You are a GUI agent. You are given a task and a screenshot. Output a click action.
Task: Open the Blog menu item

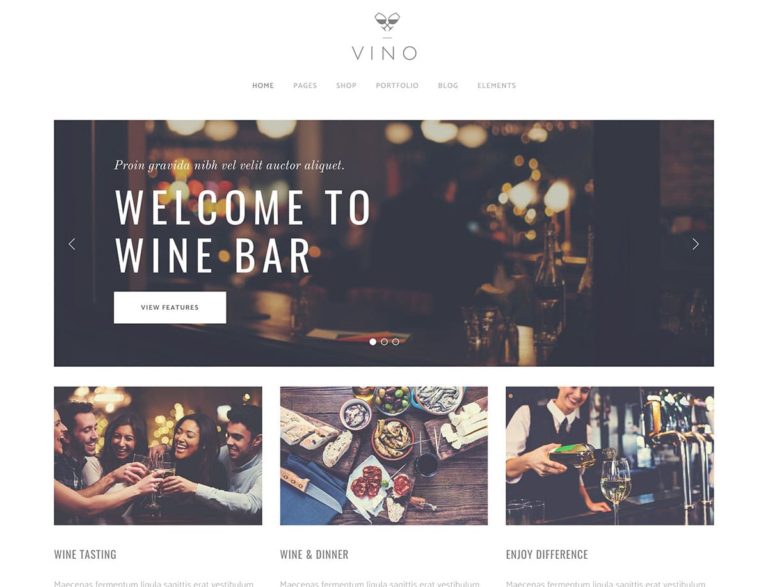coord(448,85)
